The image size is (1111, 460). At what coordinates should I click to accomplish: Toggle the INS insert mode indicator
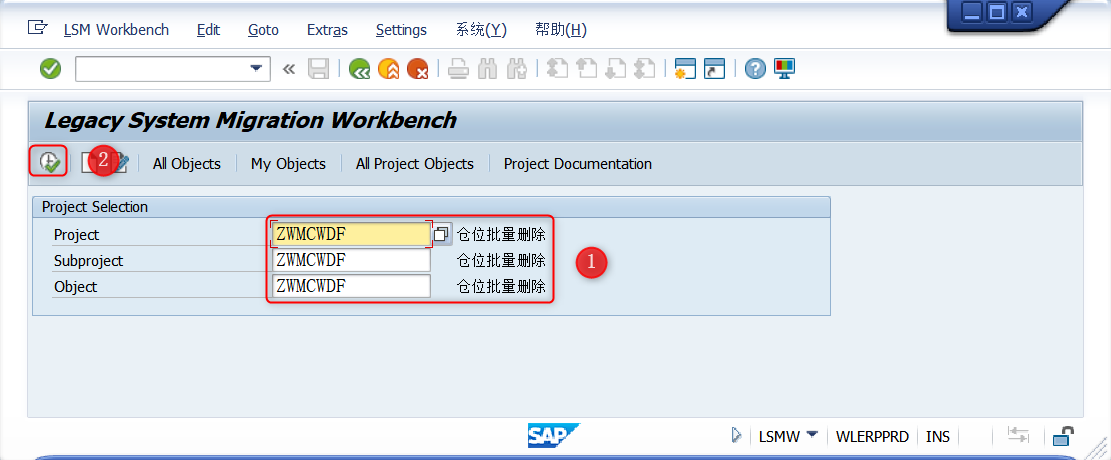[x=937, y=436]
